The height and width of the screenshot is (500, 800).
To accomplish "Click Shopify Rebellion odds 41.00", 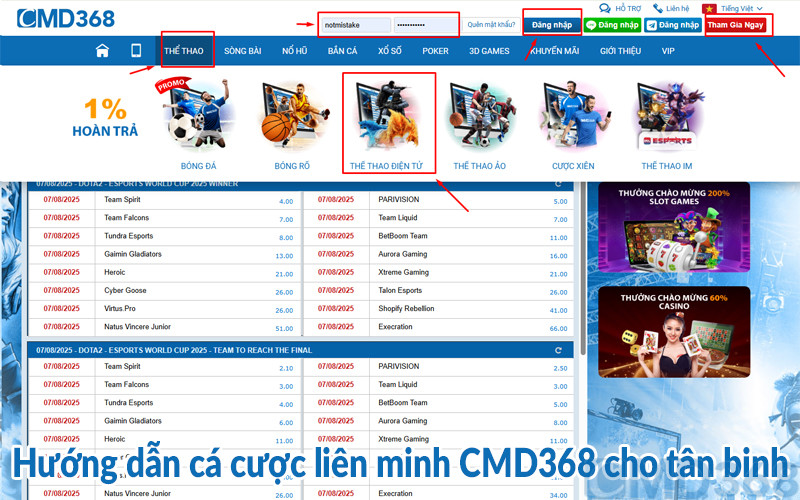I will coord(559,310).
